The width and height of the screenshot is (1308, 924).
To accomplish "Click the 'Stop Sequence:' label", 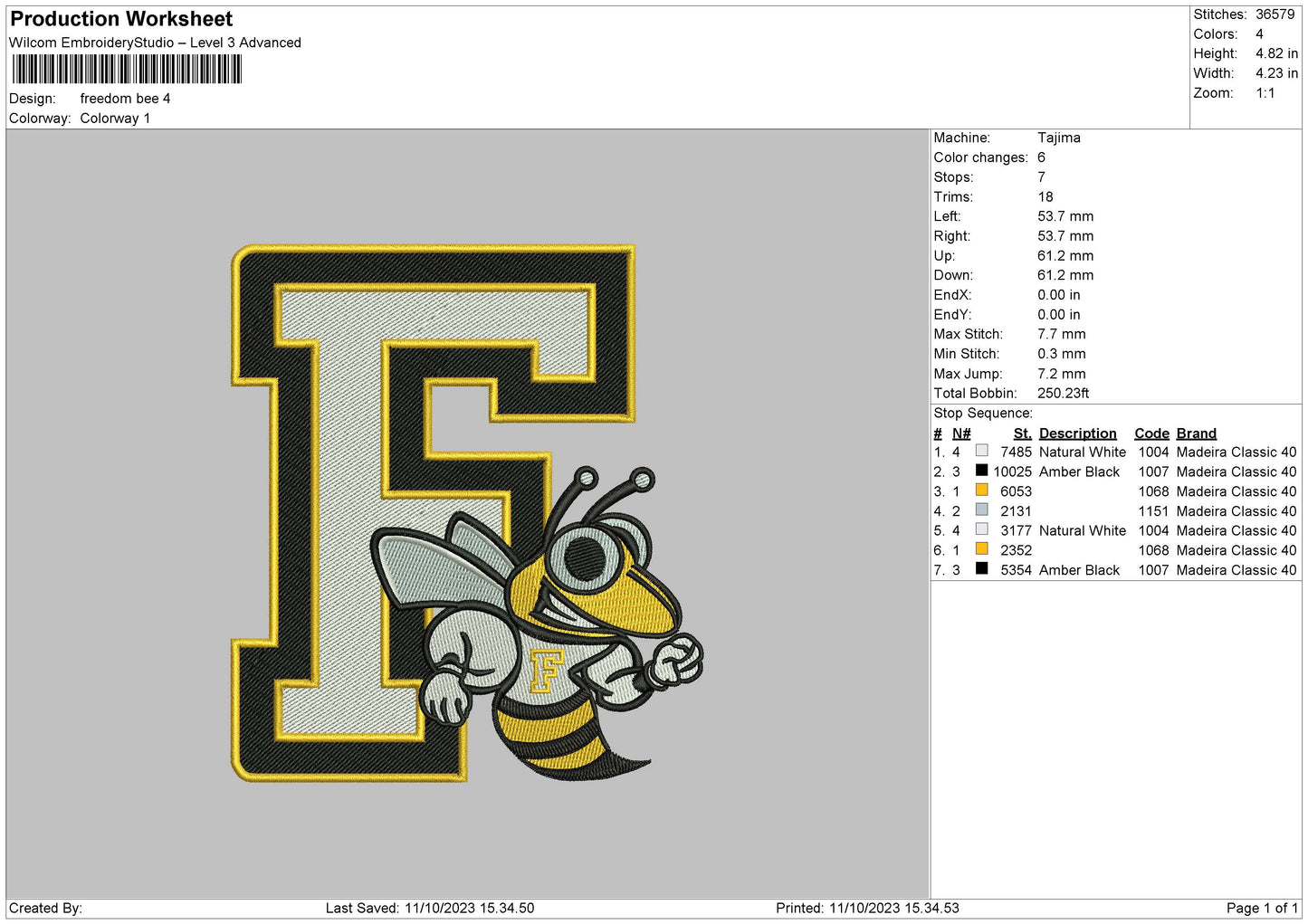I will coord(983,414).
